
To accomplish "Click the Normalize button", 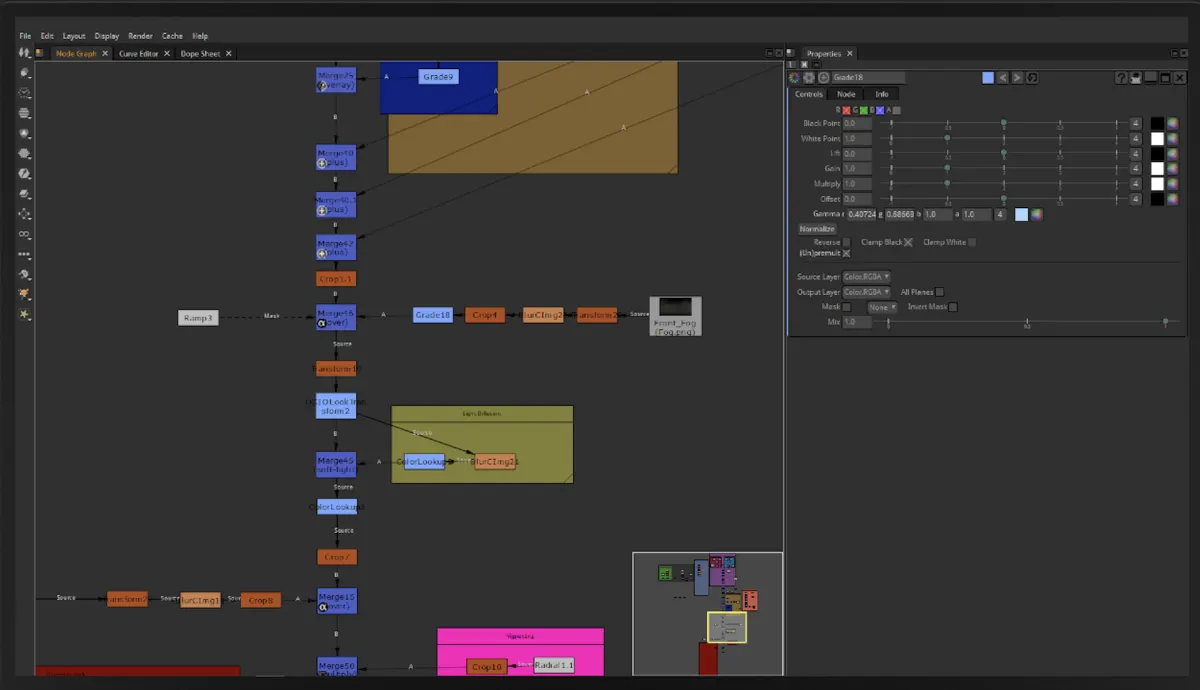I will 817,229.
